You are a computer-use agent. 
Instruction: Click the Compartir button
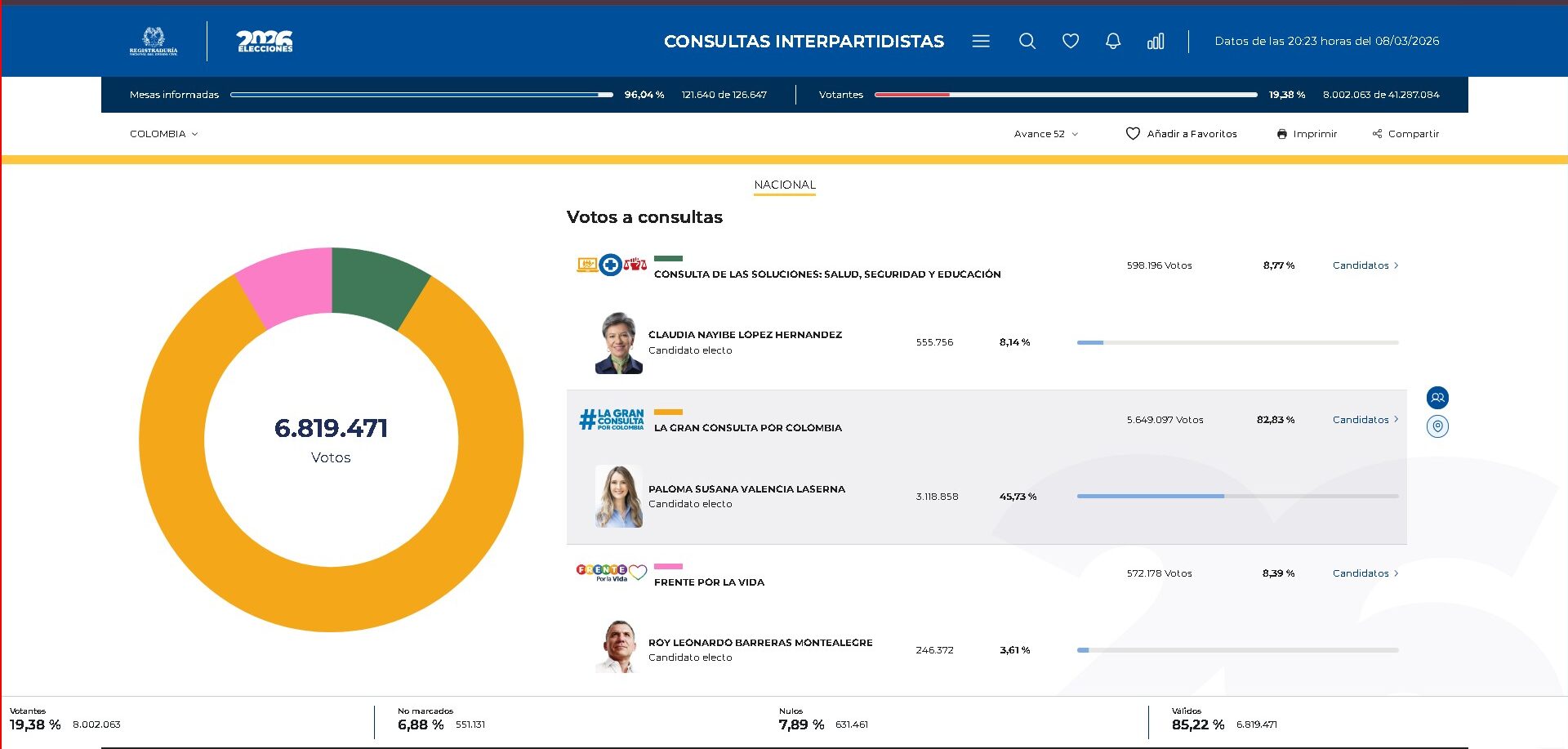pyautogui.click(x=1405, y=134)
